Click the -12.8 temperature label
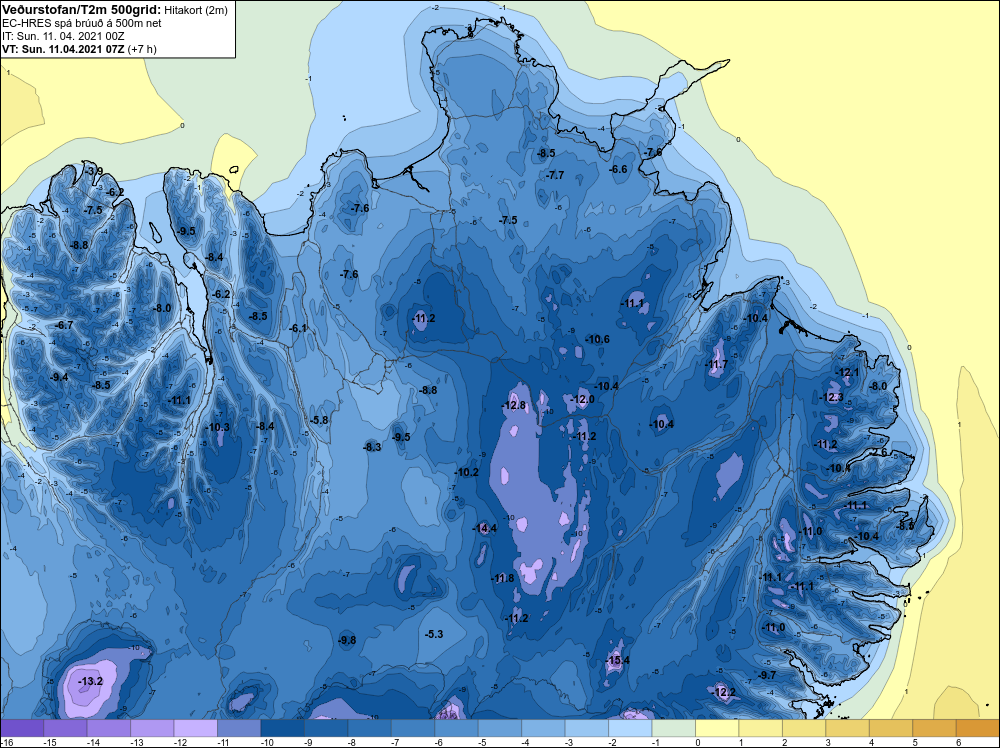 pyautogui.click(x=514, y=406)
